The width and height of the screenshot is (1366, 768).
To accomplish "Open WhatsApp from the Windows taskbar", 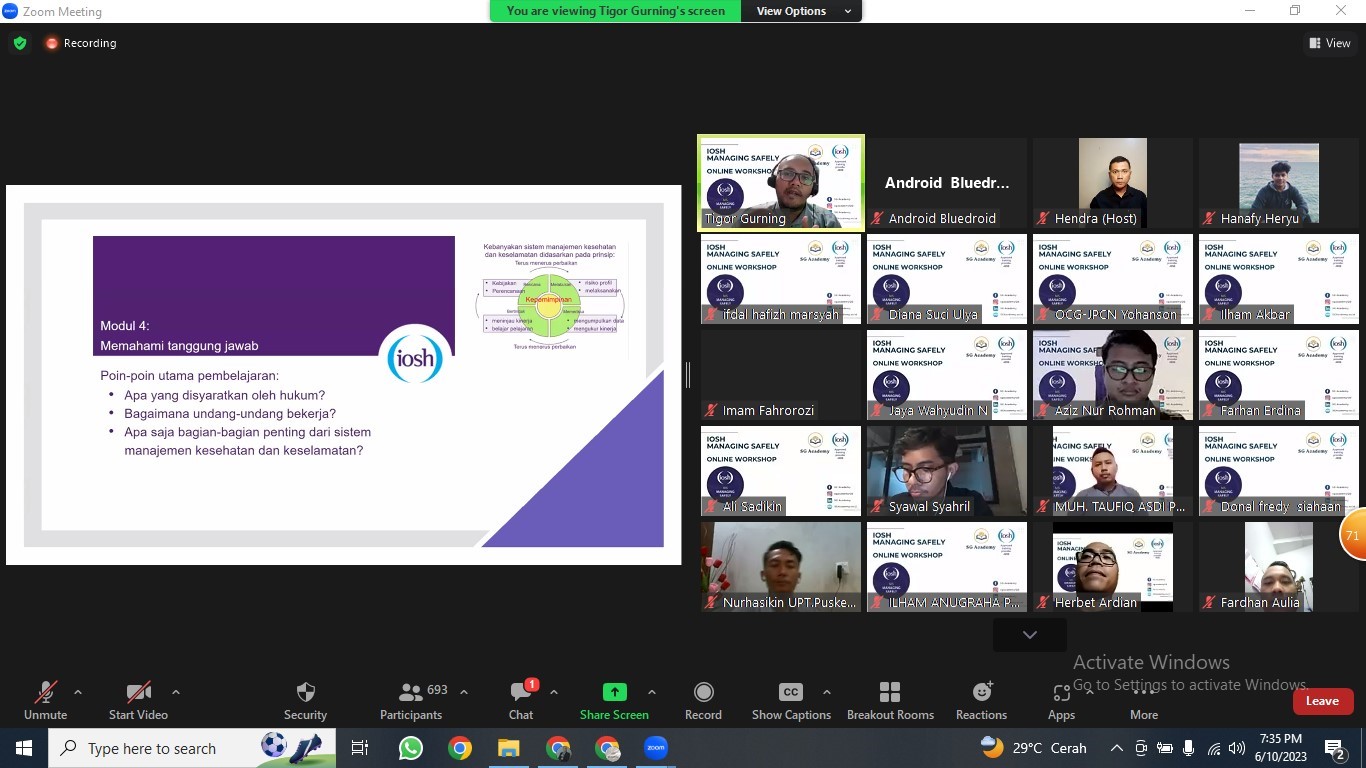I will 410,748.
